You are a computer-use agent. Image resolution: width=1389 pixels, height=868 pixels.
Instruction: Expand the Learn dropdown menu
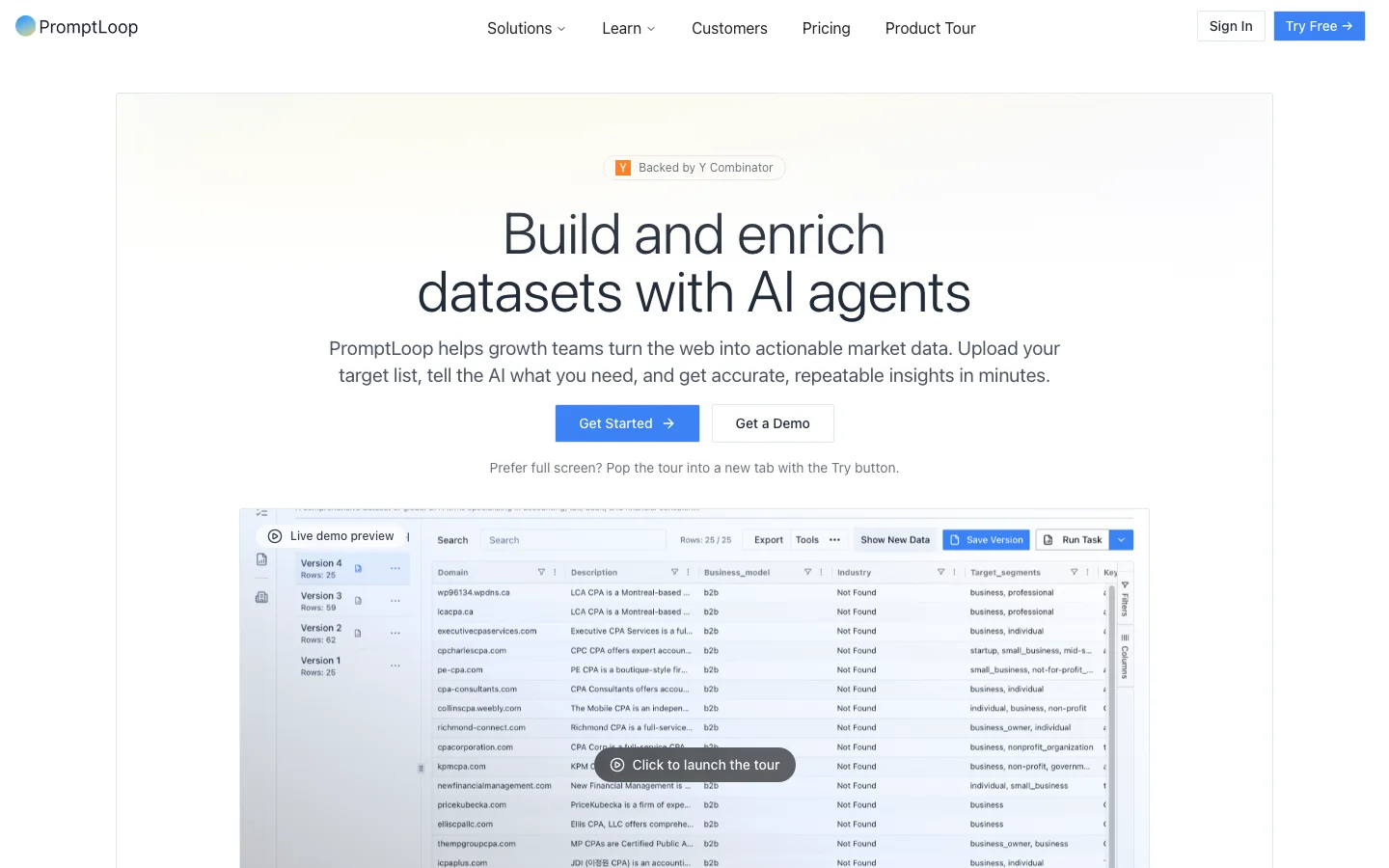point(629,29)
